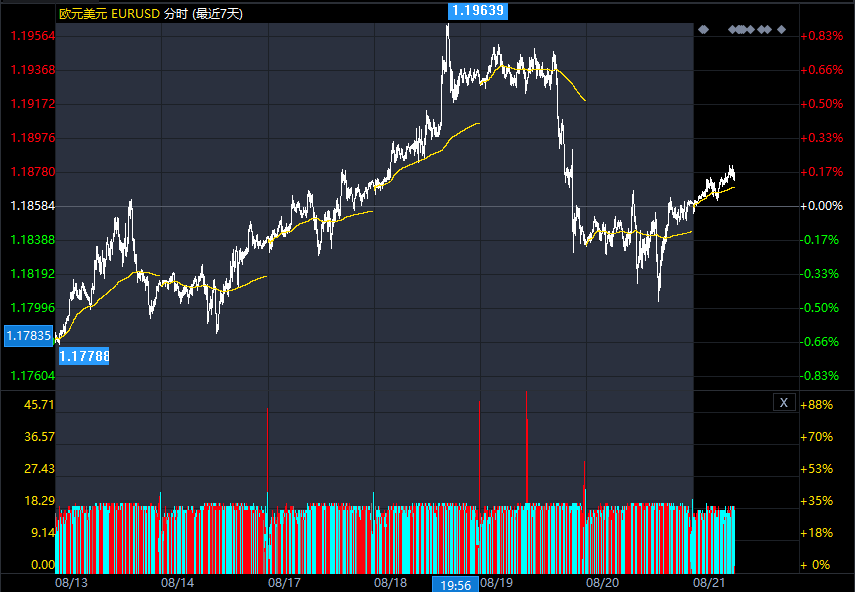Click the 45.71 volume axis label
The width and height of the screenshot is (855, 592).
point(40,404)
